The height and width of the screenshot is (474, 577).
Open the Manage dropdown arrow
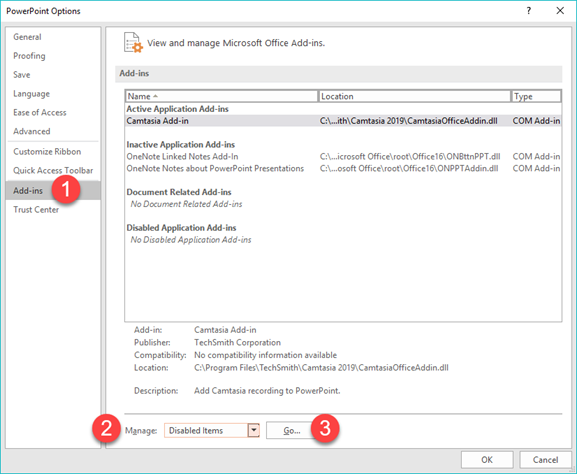click(x=254, y=430)
